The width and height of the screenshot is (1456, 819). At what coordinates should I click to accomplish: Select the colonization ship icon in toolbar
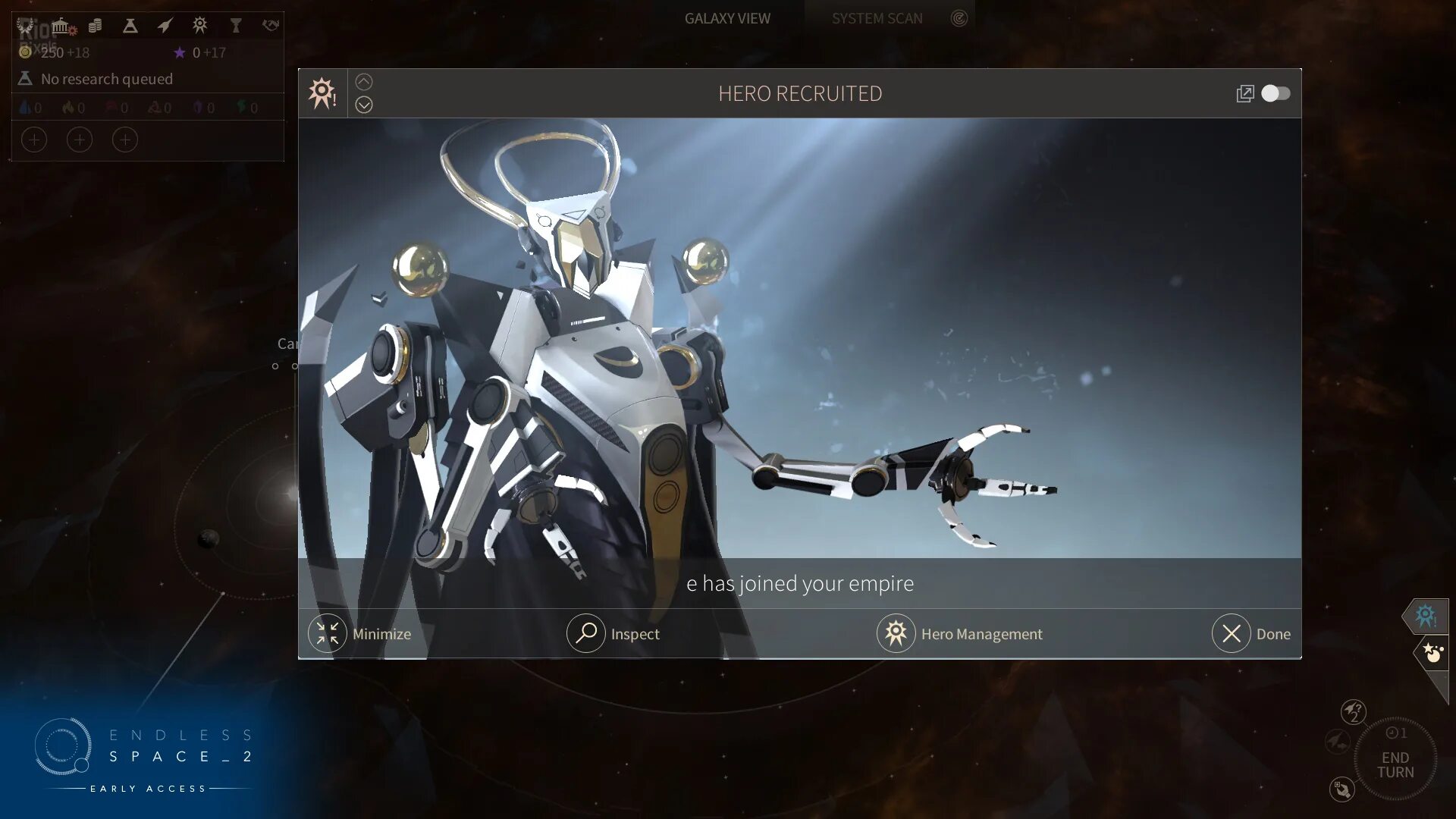(x=163, y=24)
